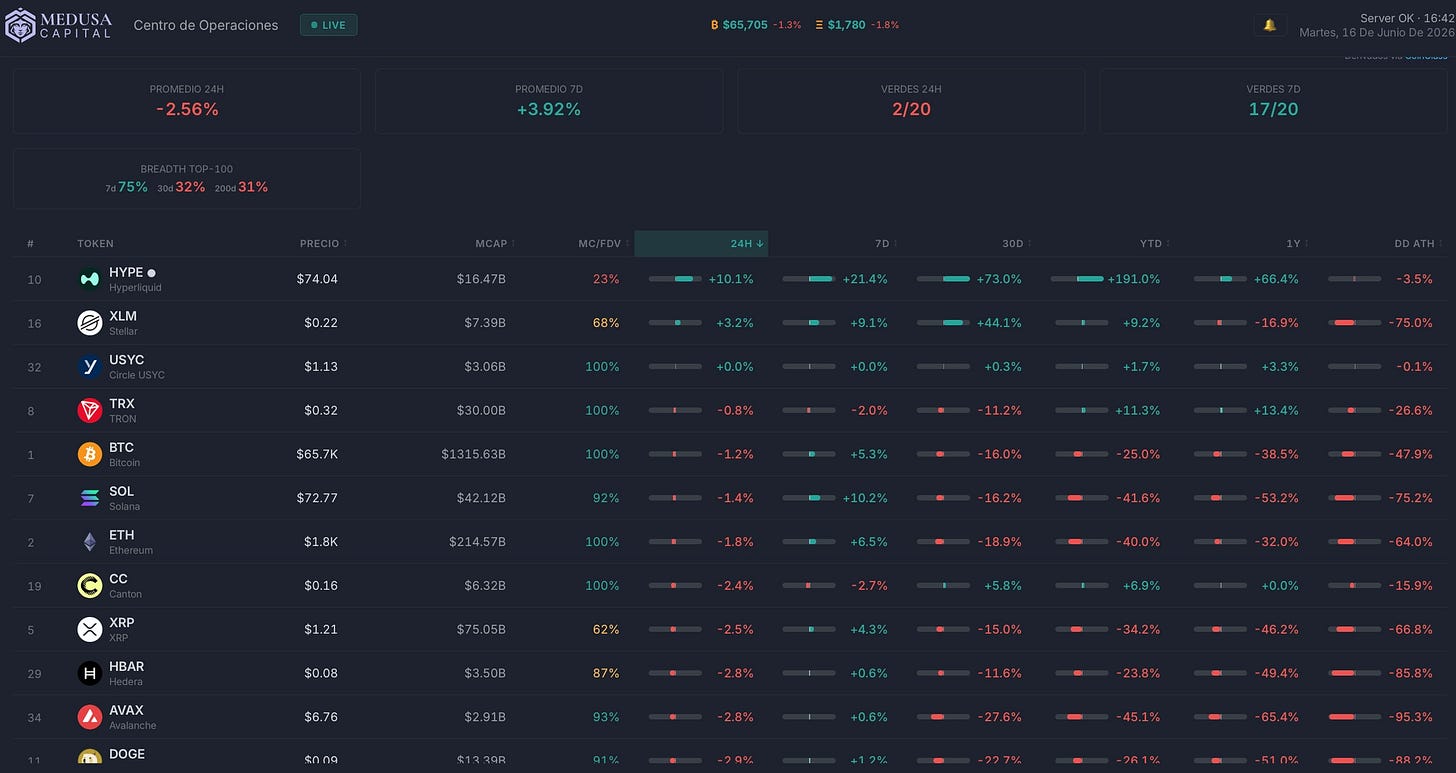Toggle the LIVE status indicator

click(x=329, y=25)
